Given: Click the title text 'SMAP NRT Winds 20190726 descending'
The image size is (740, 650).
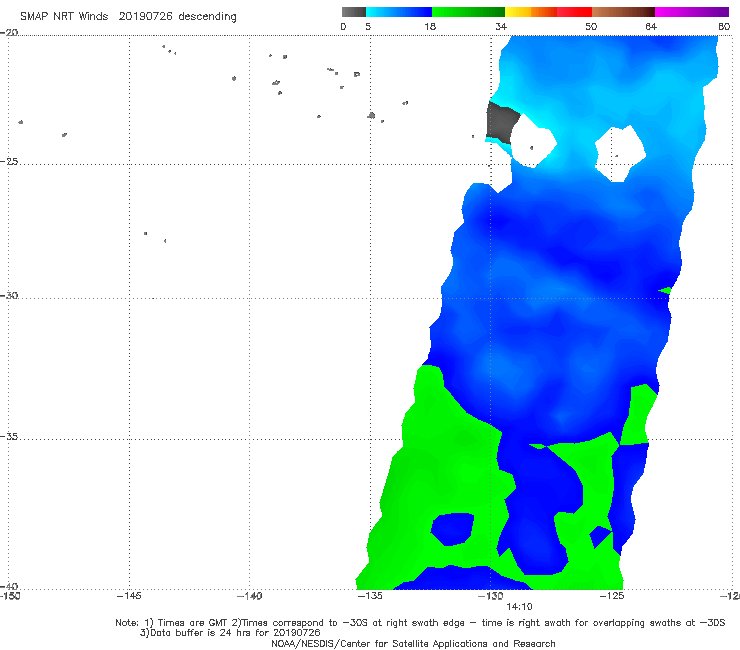Looking at the screenshot, I should (x=128, y=17).
